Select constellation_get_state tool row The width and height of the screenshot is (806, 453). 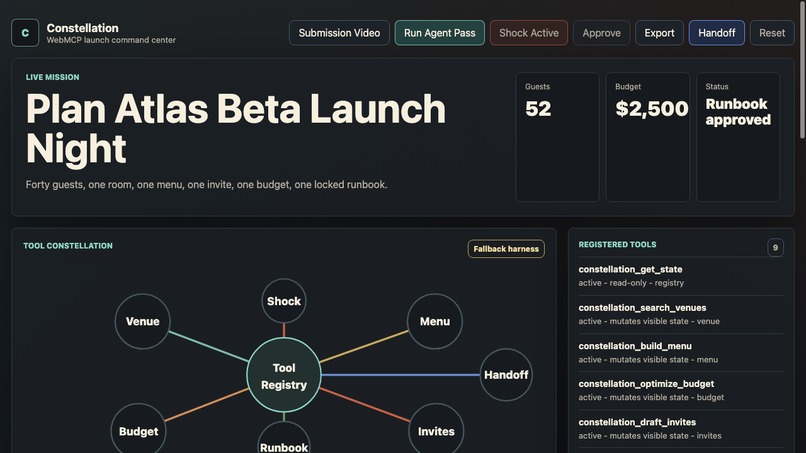pos(681,276)
